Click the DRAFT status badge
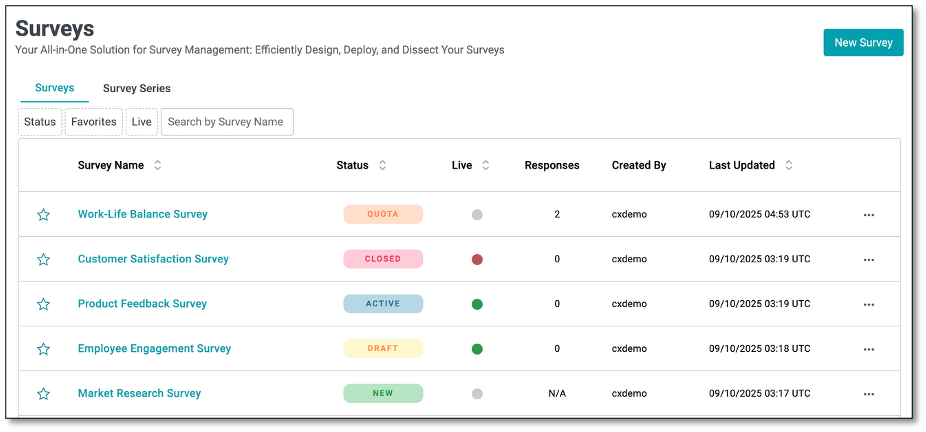Image resolution: width=926 pixels, height=432 pixels. pos(383,349)
